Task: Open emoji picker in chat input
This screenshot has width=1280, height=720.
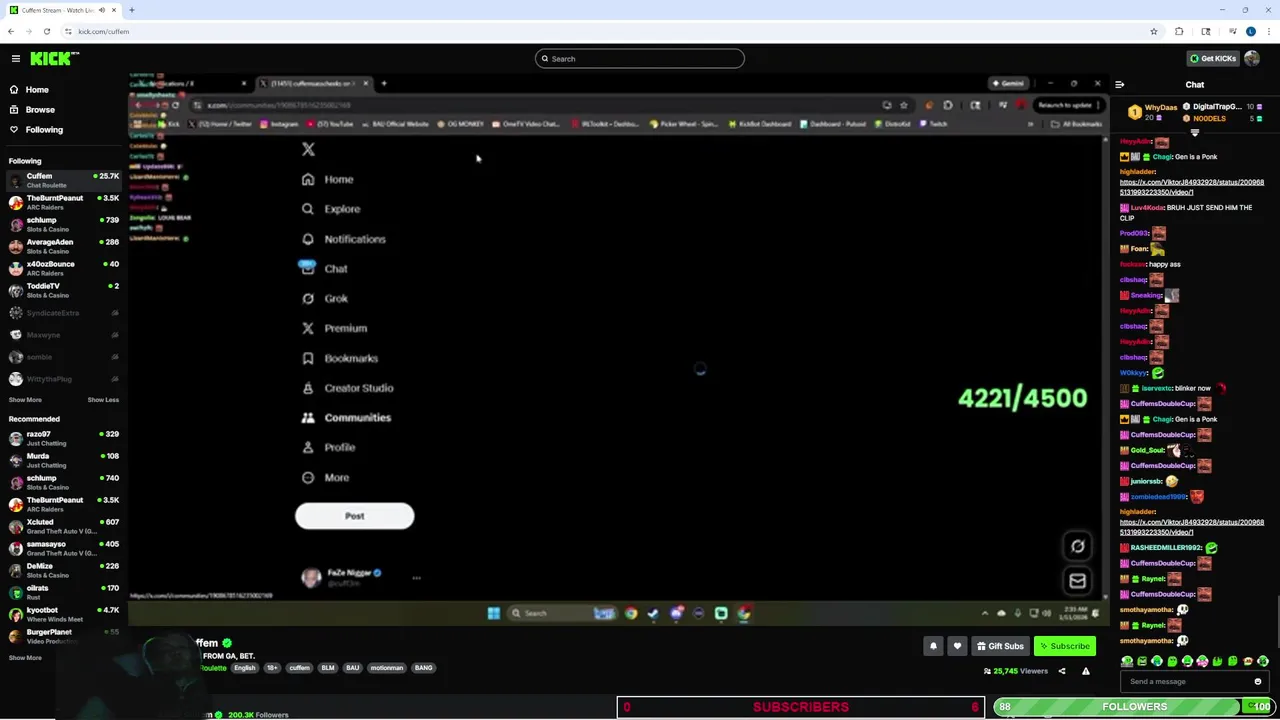Action: coord(1258,682)
